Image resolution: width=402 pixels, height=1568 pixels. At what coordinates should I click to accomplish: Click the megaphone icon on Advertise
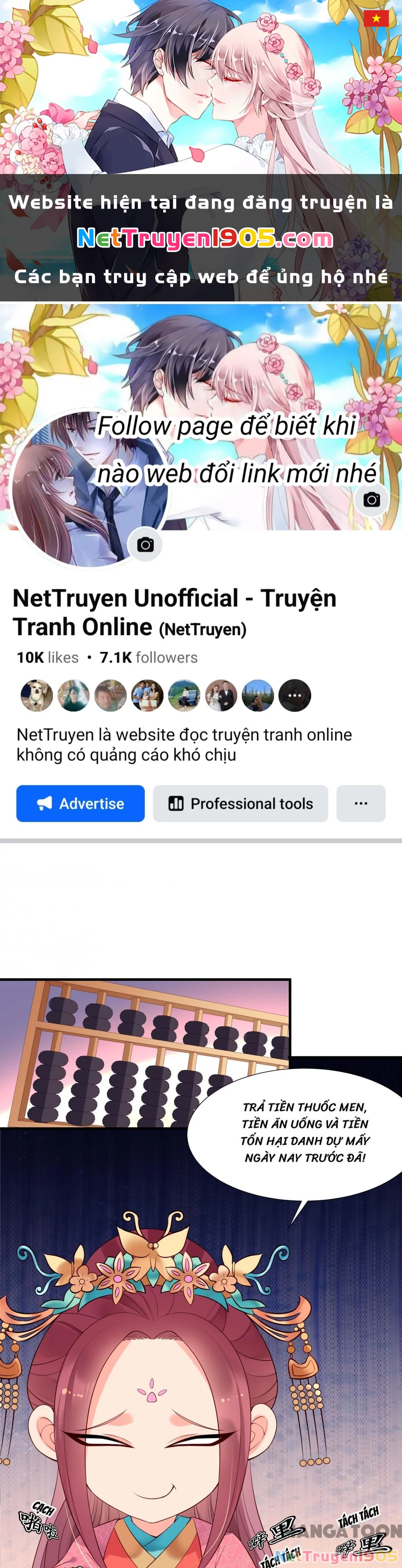(x=45, y=803)
